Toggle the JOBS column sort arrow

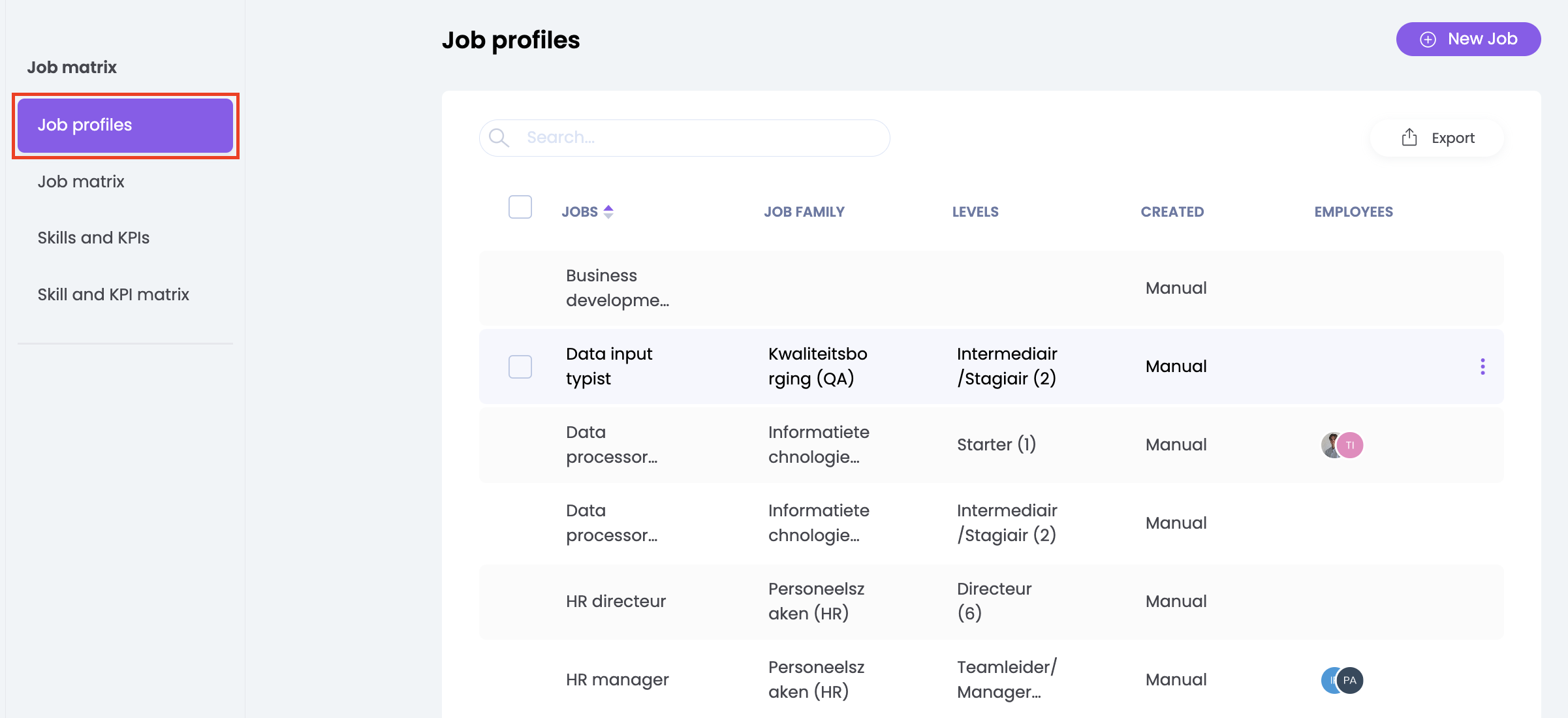point(608,211)
